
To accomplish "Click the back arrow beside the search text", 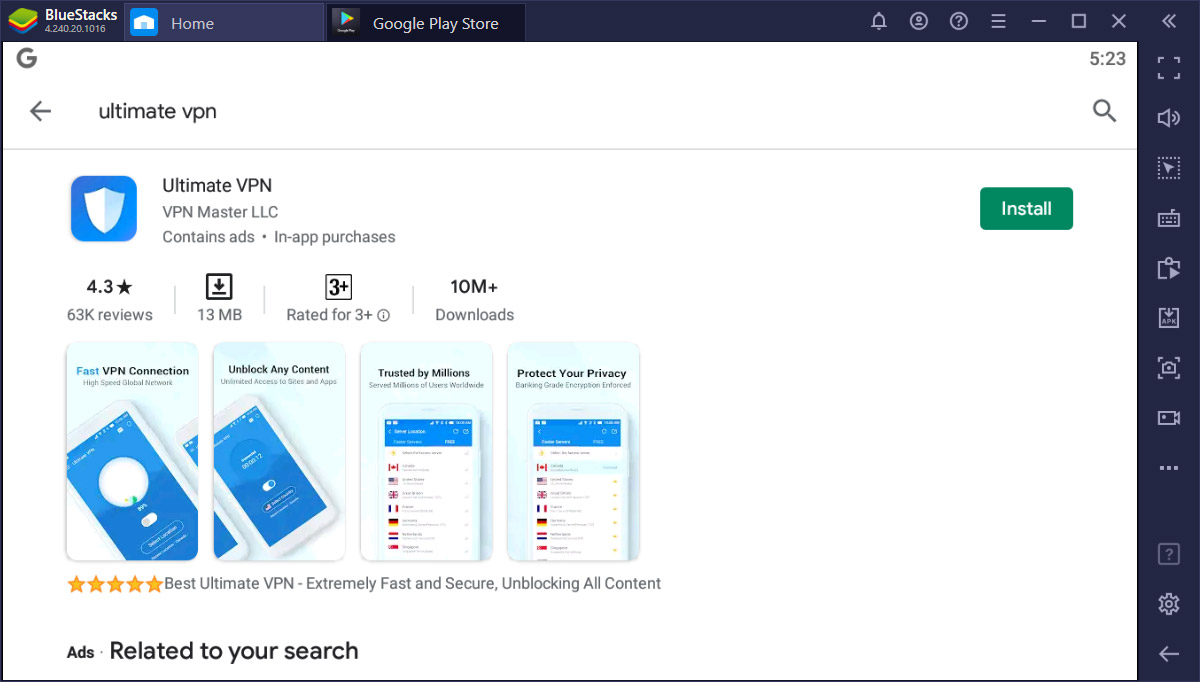I will click(40, 111).
